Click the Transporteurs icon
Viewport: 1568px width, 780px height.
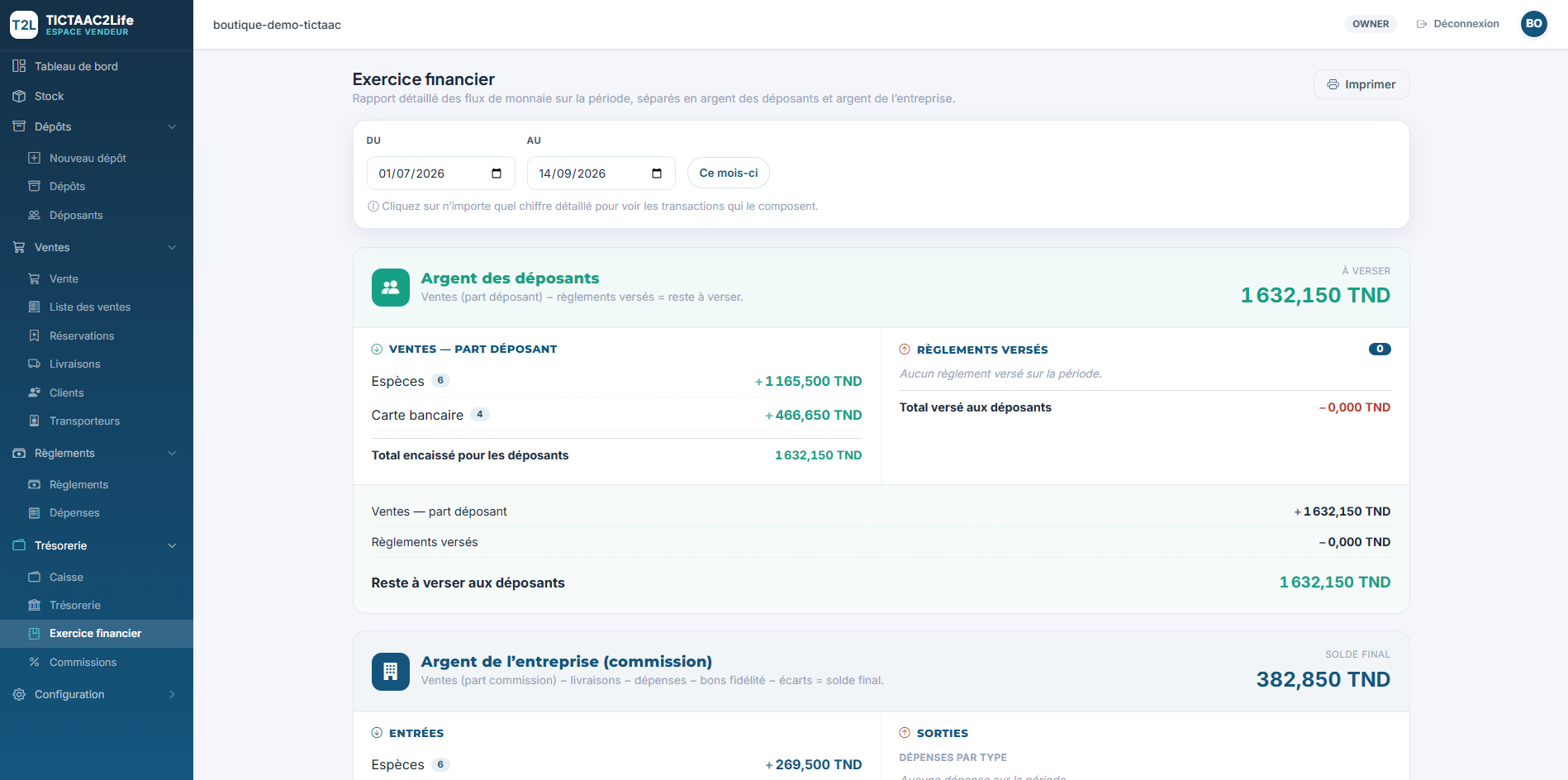(x=34, y=421)
